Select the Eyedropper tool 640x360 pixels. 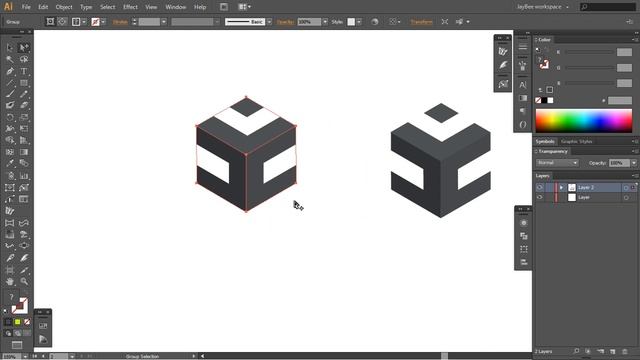pyautogui.click(x=10, y=164)
